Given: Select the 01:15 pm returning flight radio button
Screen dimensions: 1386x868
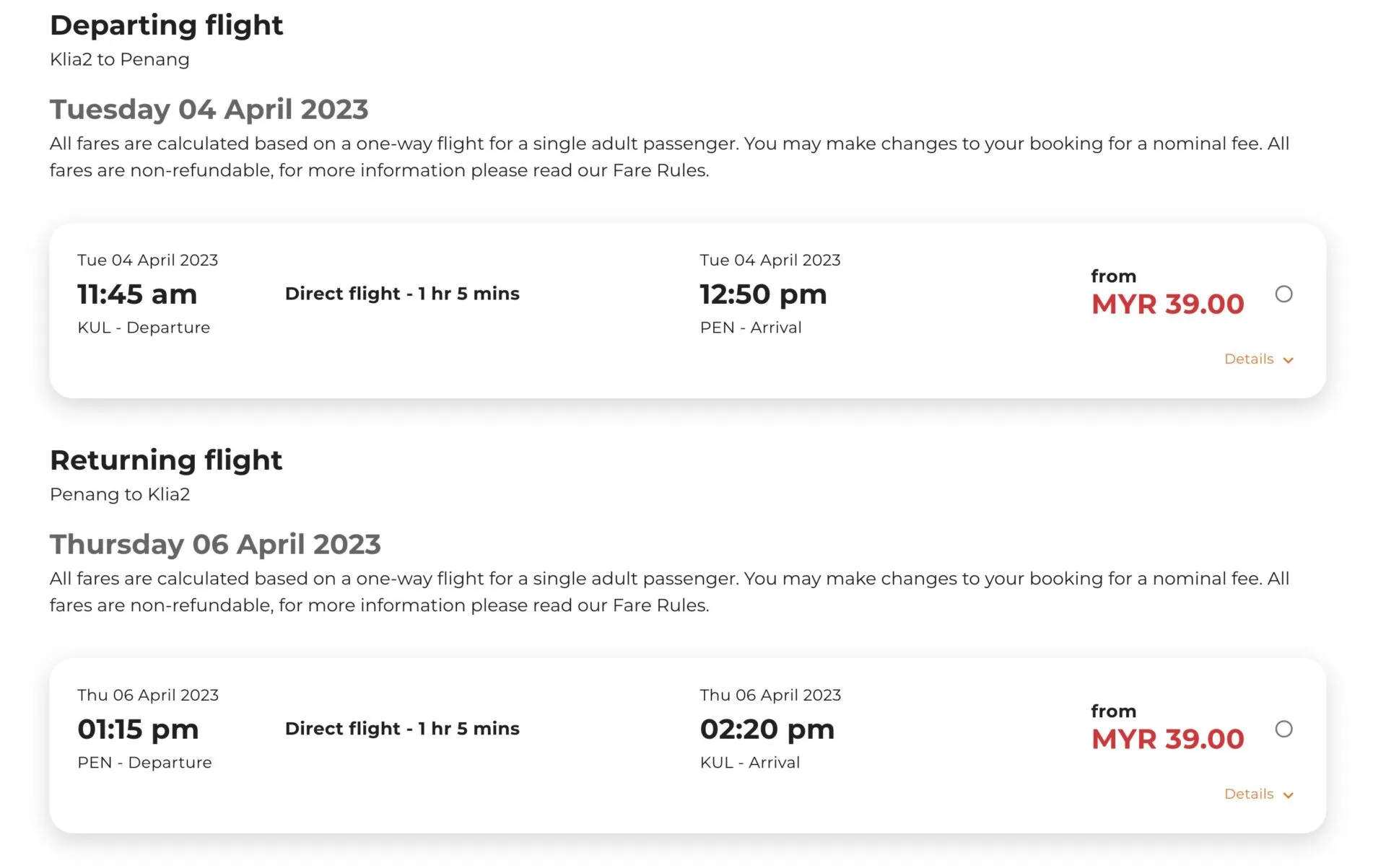Looking at the screenshot, I should point(1283,729).
